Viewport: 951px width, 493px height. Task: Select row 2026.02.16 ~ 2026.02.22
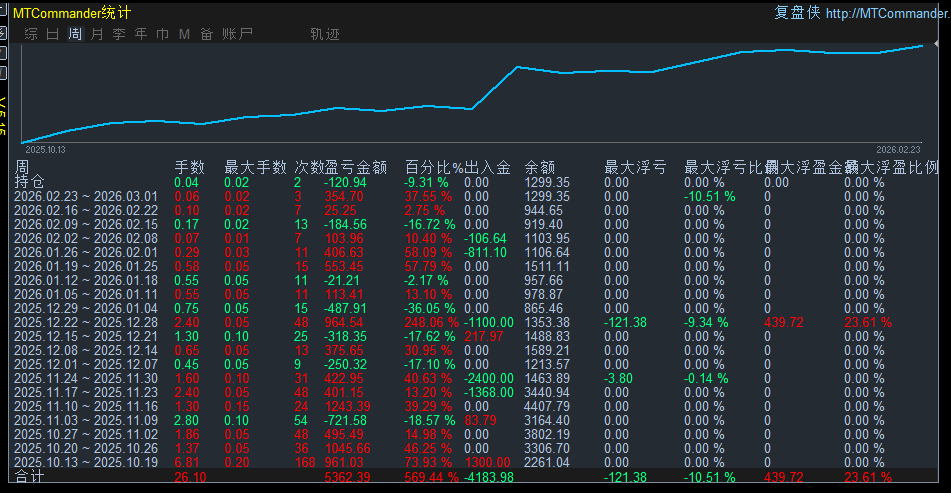tap(86, 210)
